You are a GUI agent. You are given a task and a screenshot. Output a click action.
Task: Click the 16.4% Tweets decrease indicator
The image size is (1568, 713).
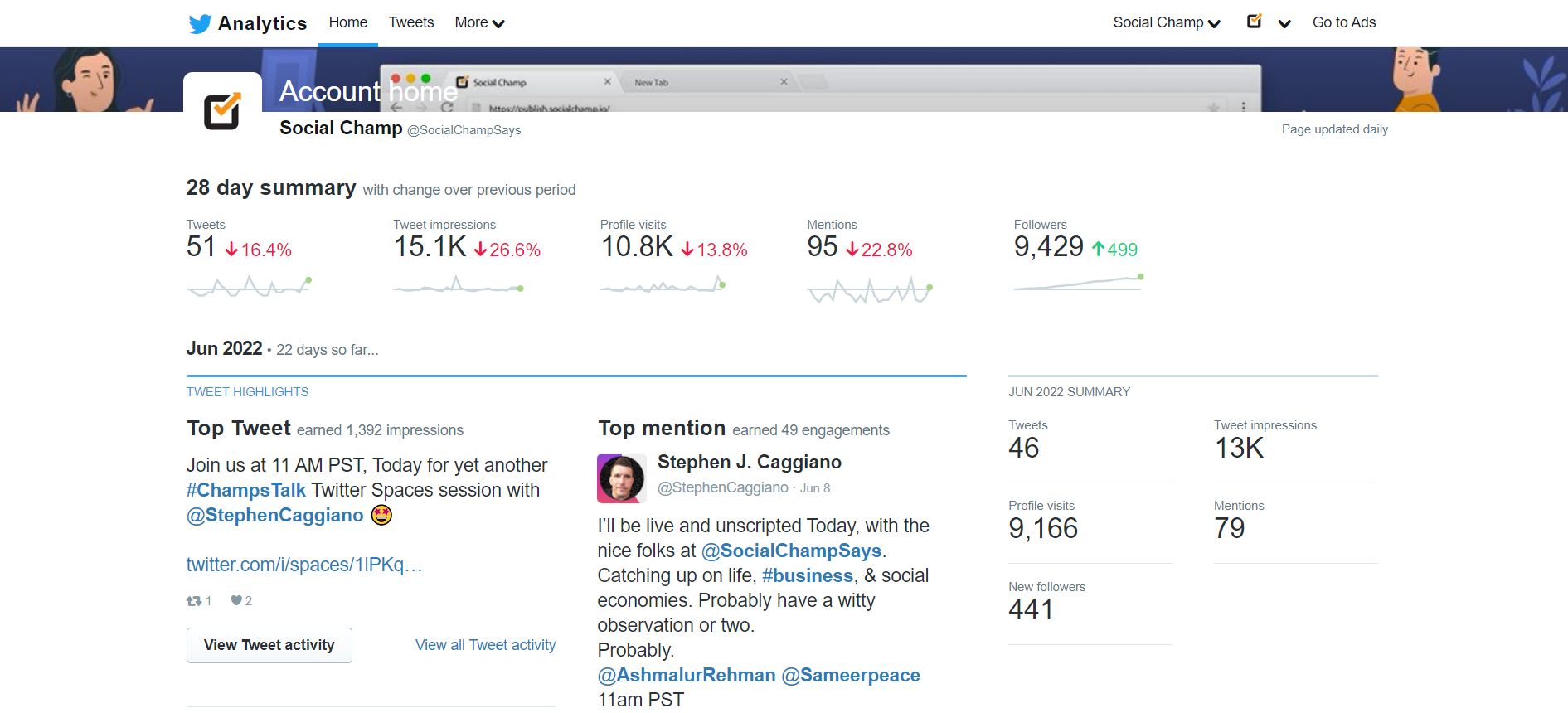tap(258, 250)
